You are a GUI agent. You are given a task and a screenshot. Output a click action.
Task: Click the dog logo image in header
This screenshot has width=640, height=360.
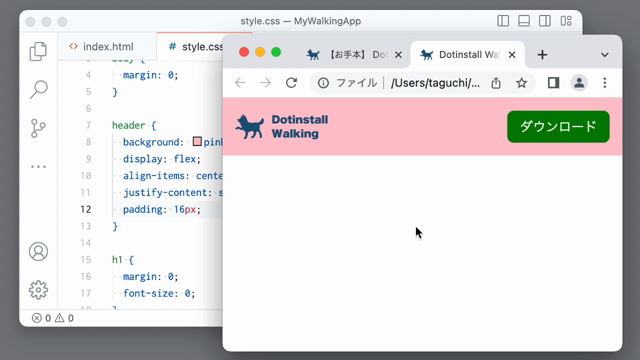249,127
